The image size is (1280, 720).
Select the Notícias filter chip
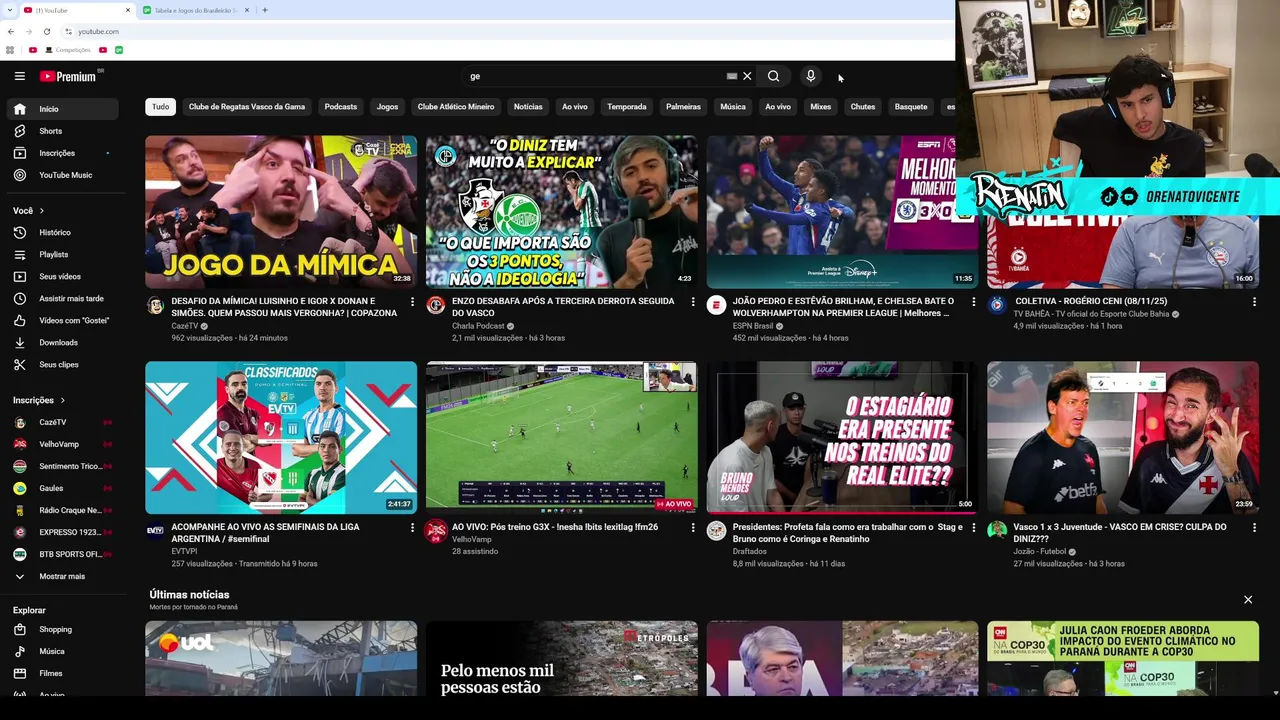click(x=528, y=106)
